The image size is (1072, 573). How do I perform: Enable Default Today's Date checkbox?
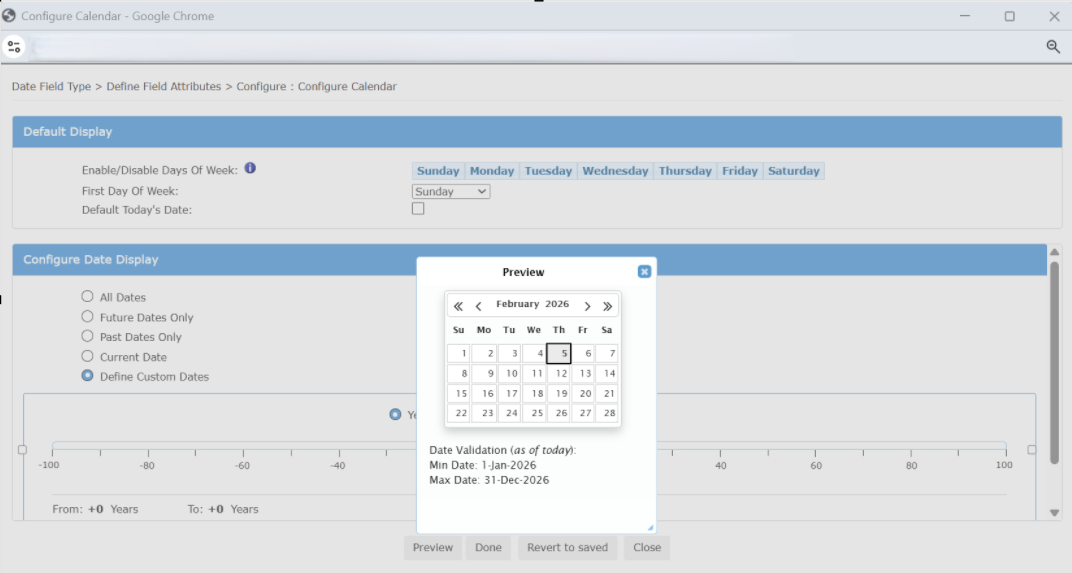click(418, 209)
